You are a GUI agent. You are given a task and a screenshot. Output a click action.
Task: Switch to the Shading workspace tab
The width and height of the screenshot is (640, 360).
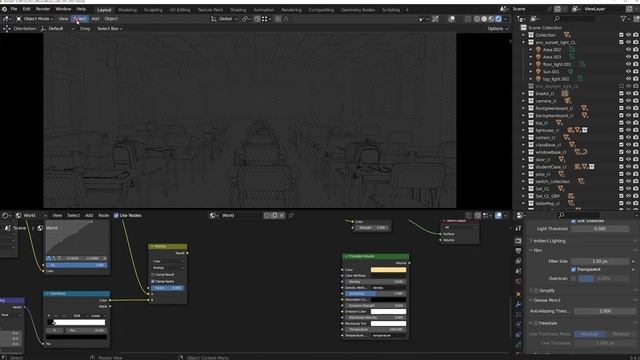pos(238,10)
